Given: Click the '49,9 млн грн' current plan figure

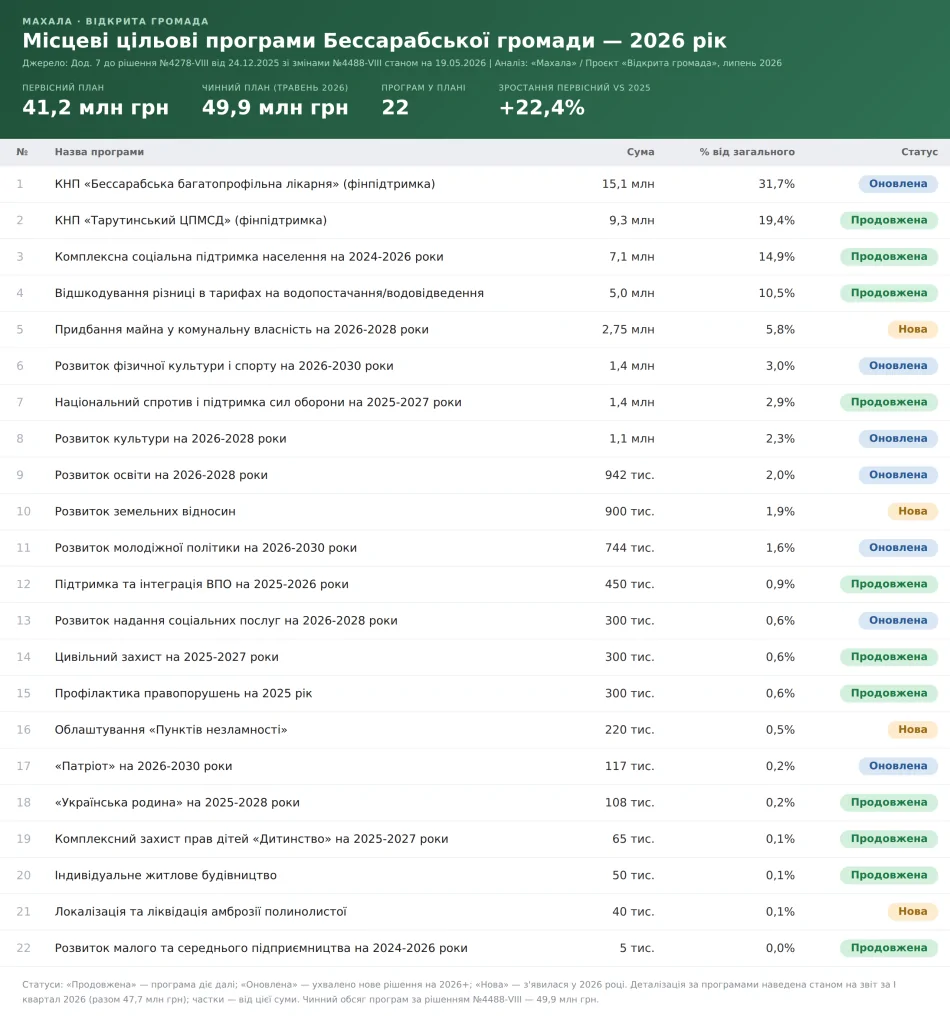Looking at the screenshot, I should 275,107.
